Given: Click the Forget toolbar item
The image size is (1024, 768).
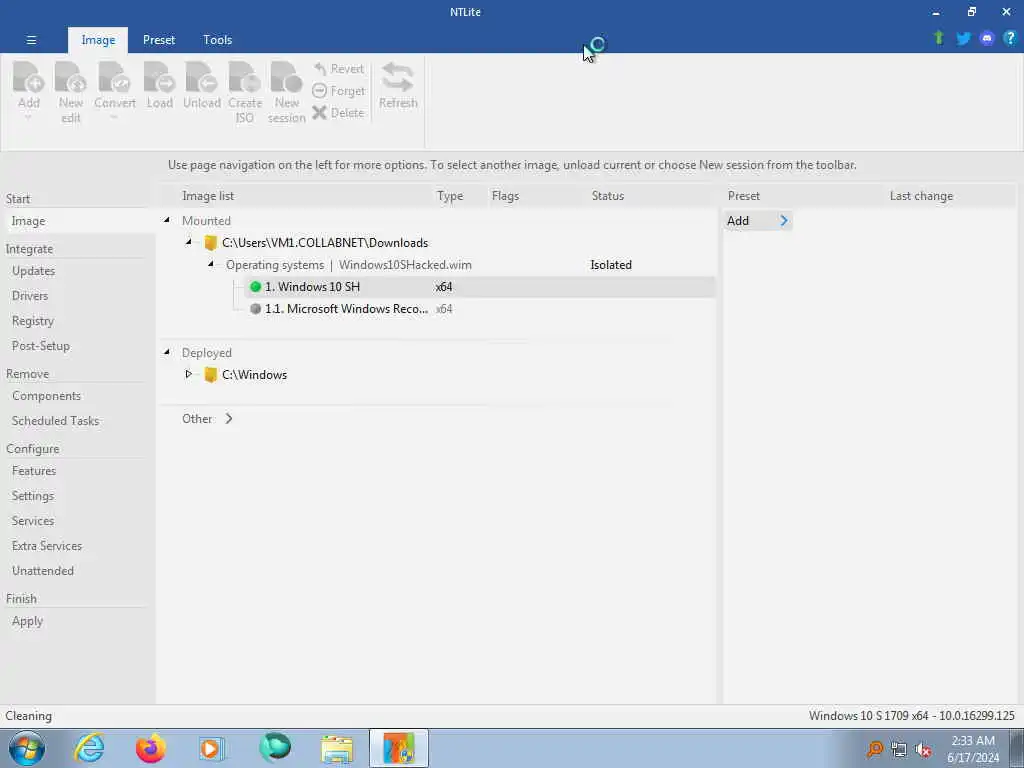Looking at the screenshot, I should click(338, 91).
